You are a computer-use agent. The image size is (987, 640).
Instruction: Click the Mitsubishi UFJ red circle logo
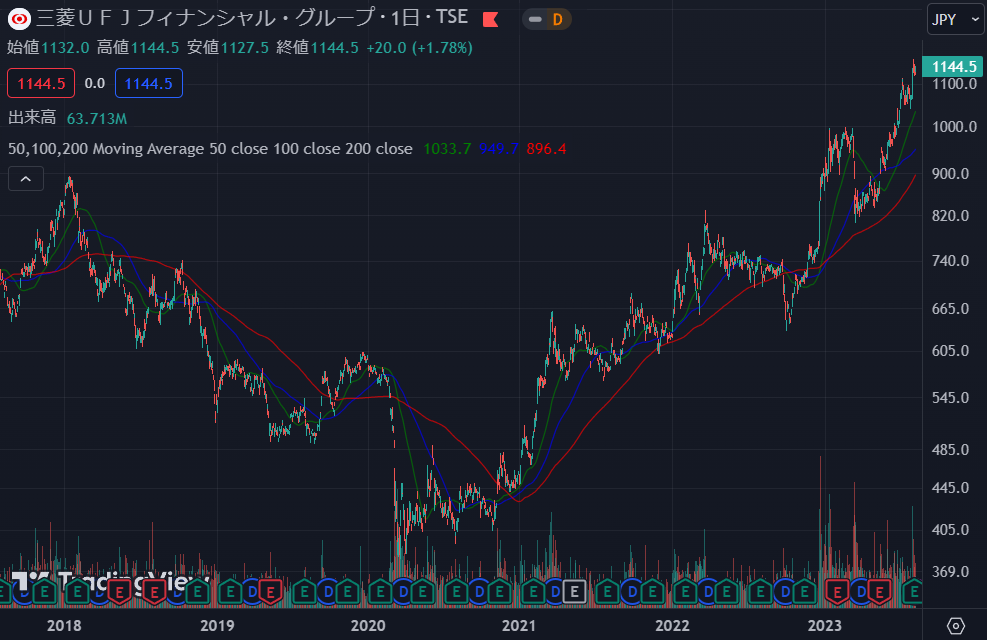coord(20,19)
